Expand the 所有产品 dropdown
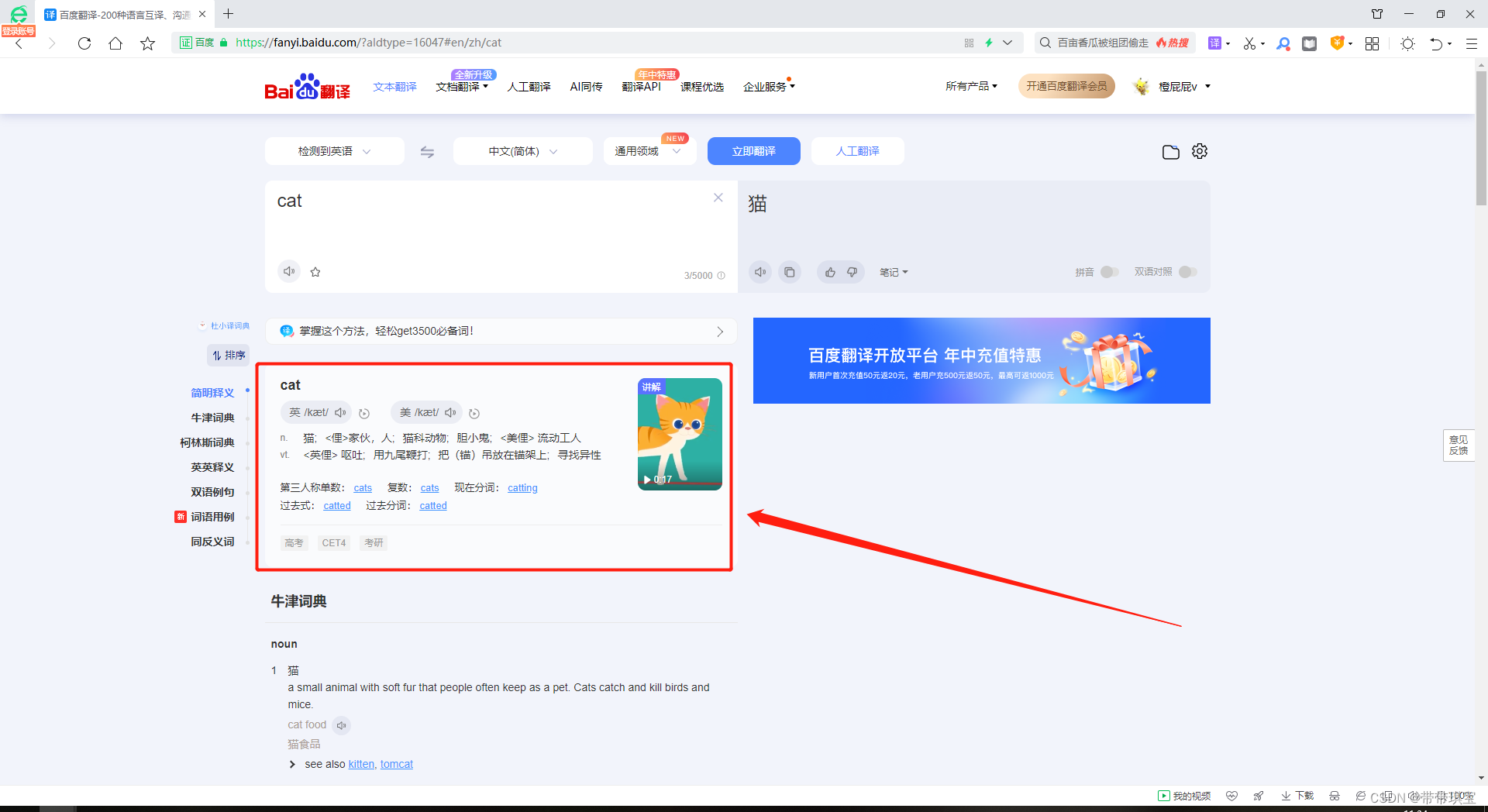 [971, 86]
